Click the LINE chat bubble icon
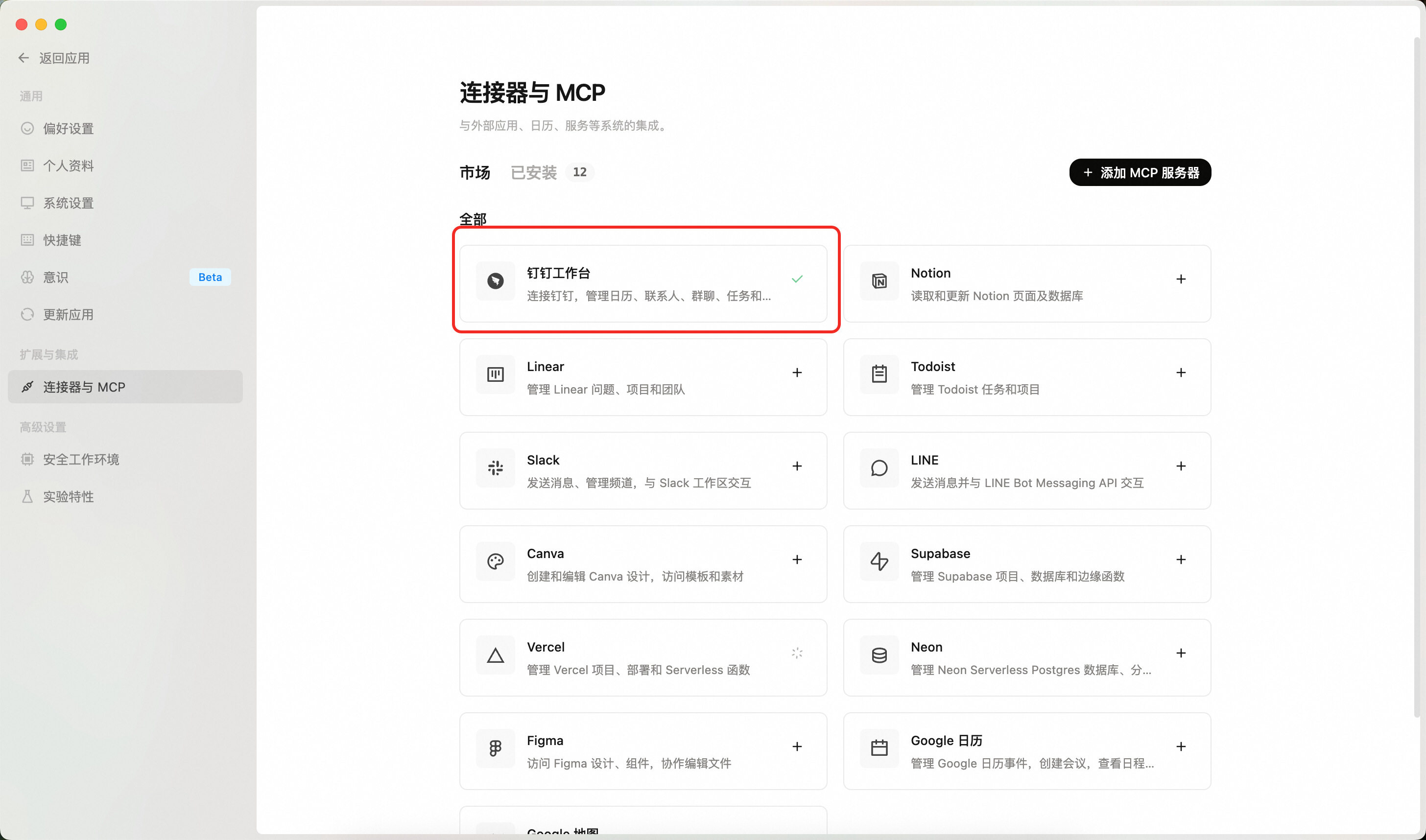 pos(879,467)
